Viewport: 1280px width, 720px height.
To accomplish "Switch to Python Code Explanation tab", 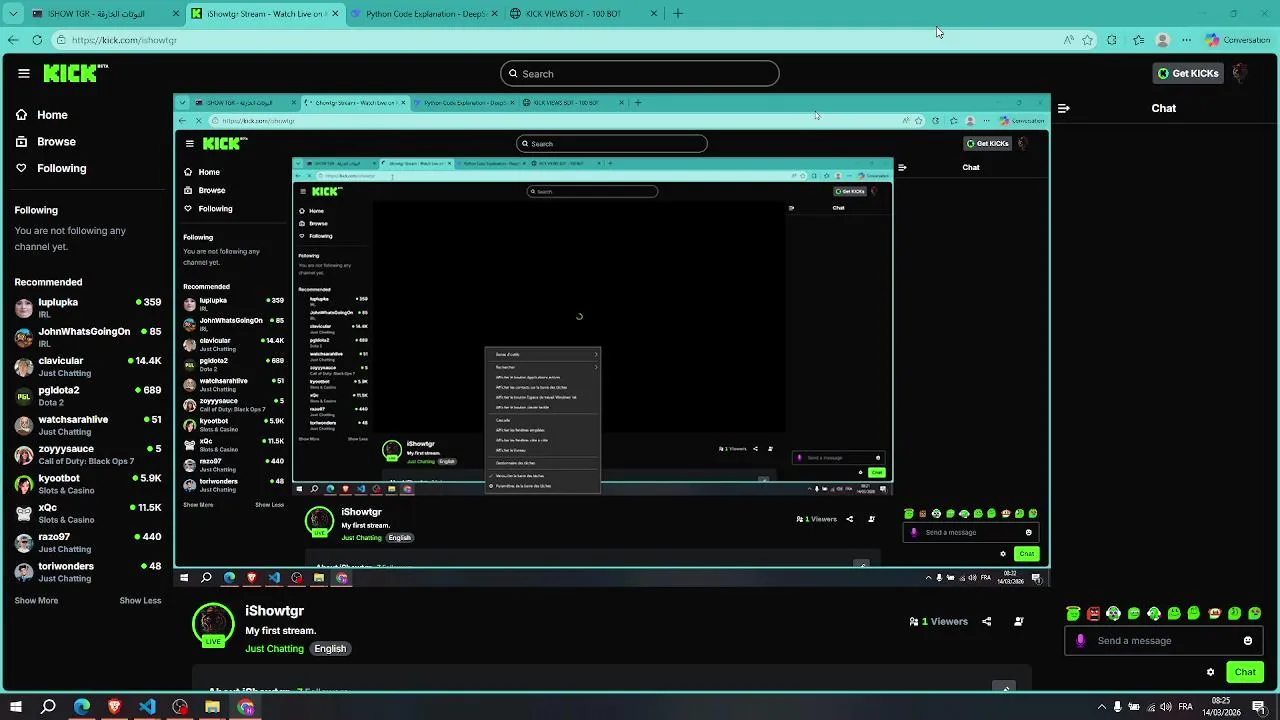I will pyautogui.click(x=425, y=14).
